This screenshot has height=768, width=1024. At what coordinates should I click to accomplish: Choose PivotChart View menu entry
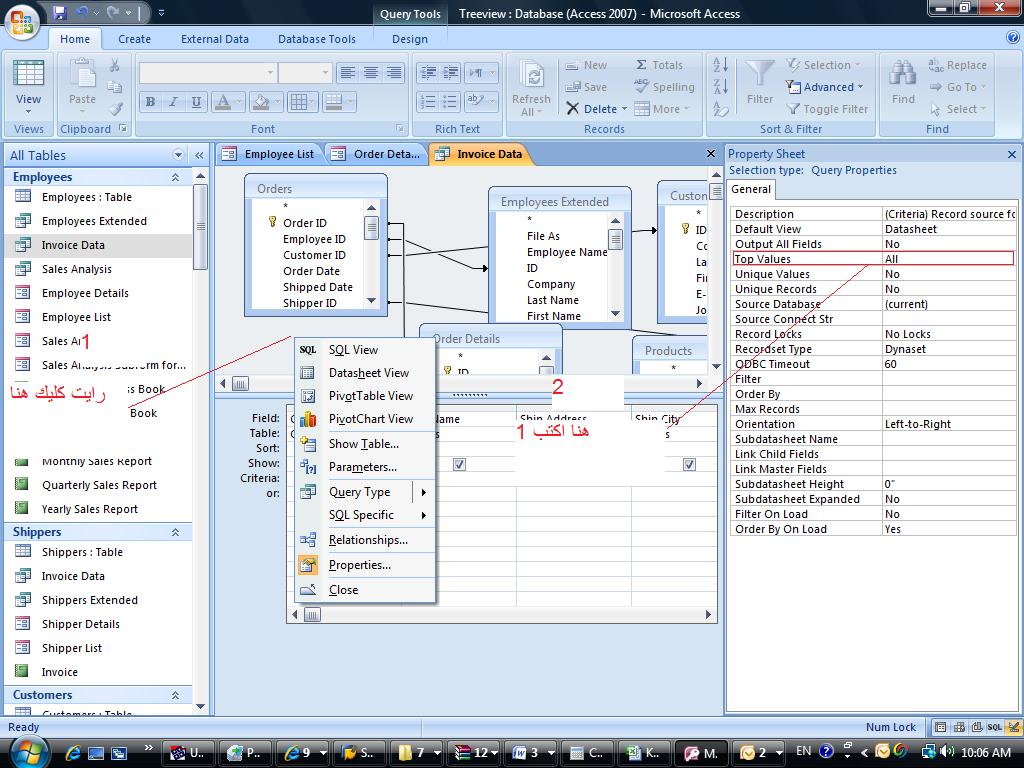tap(364, 419)
